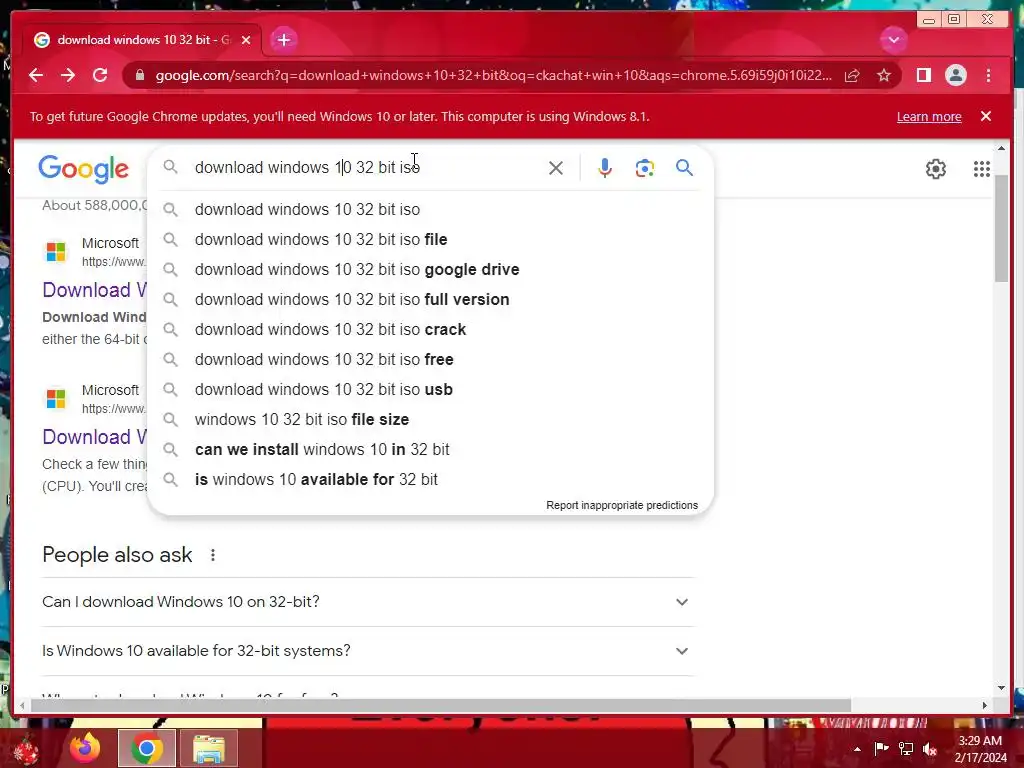1024x768 pixels.
Task: Expand 'Is Windows 10 available for 32-bit systems?'
Action: pyautogui.click(x=368, y=651)
